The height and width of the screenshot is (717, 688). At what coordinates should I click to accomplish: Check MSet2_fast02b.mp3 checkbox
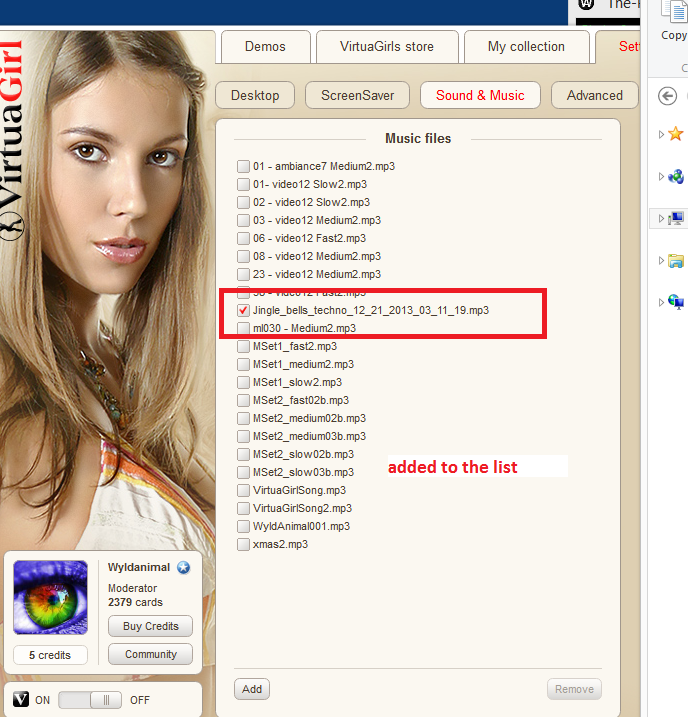click(243, 400)
